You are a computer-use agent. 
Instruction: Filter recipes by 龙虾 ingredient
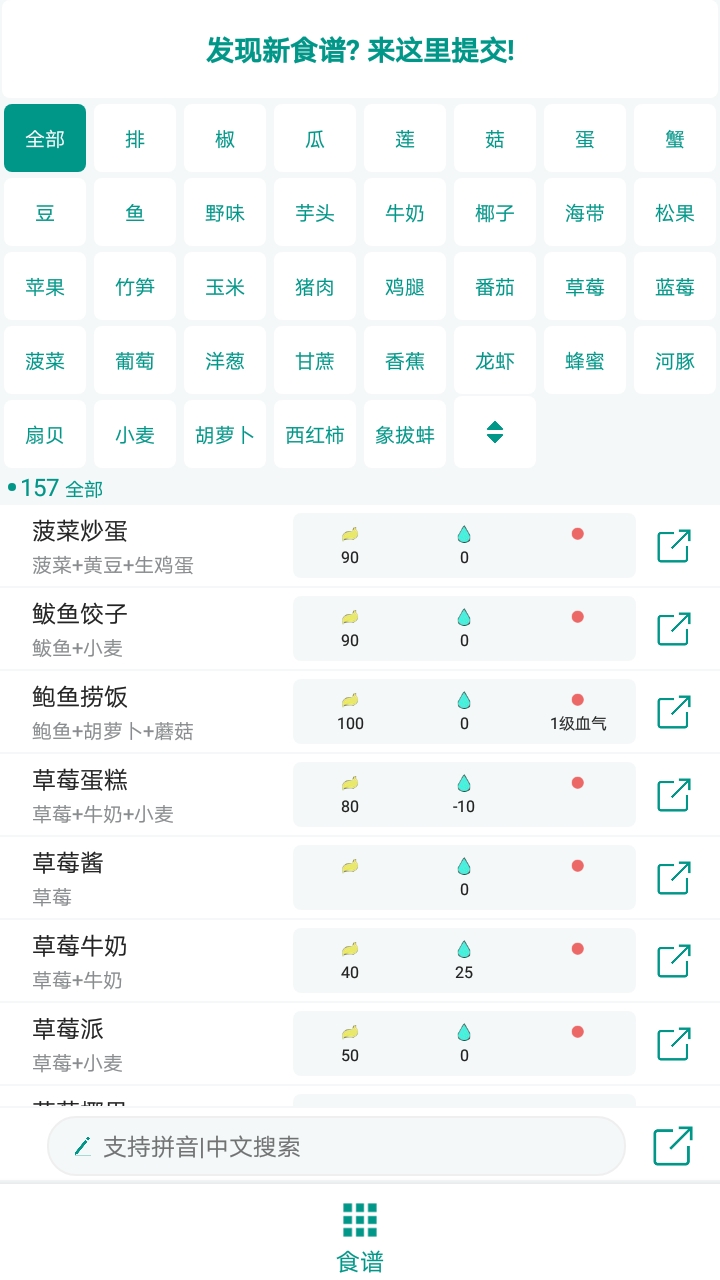(x=495, y=361)
